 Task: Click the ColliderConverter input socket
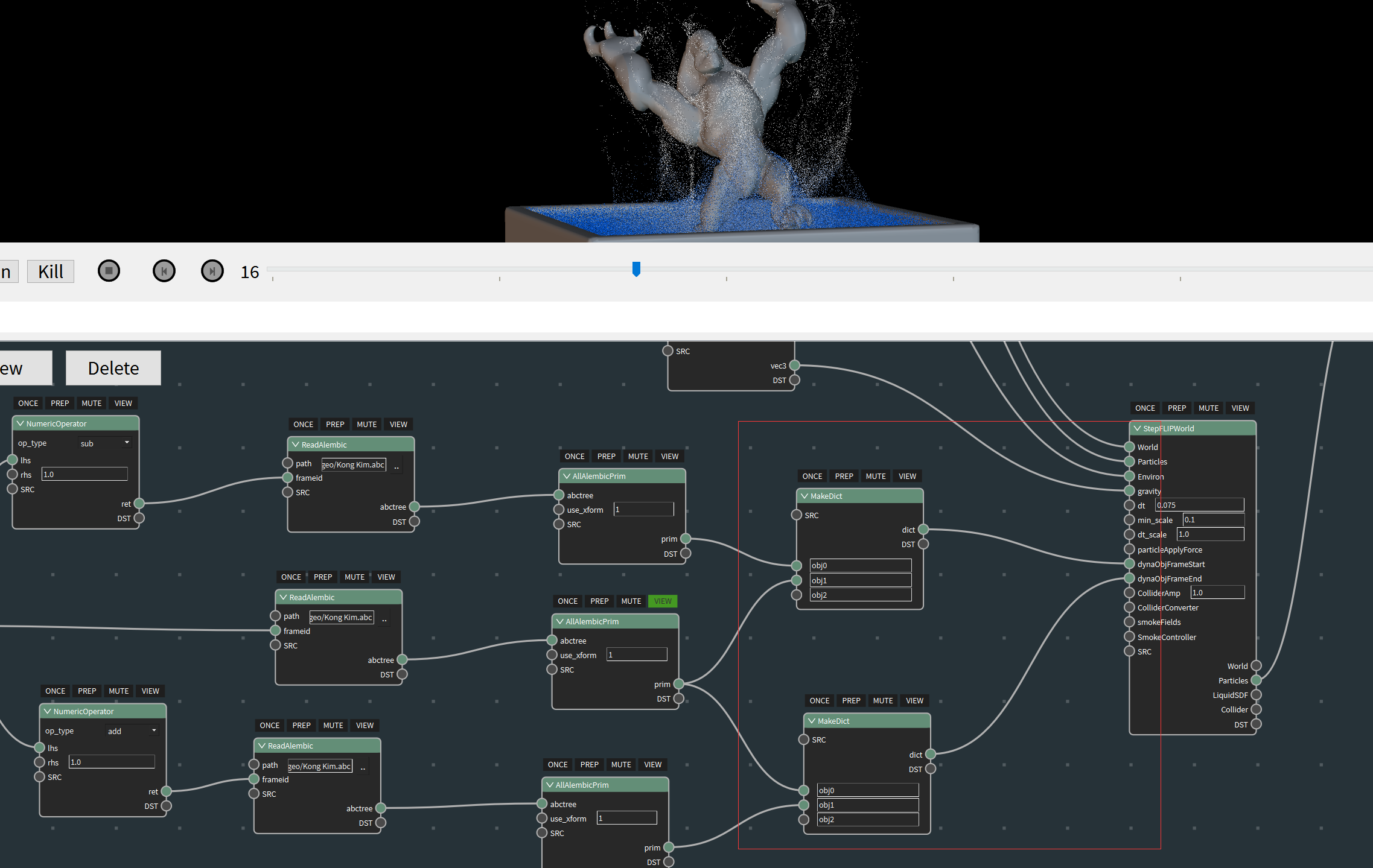point(1129,607)
